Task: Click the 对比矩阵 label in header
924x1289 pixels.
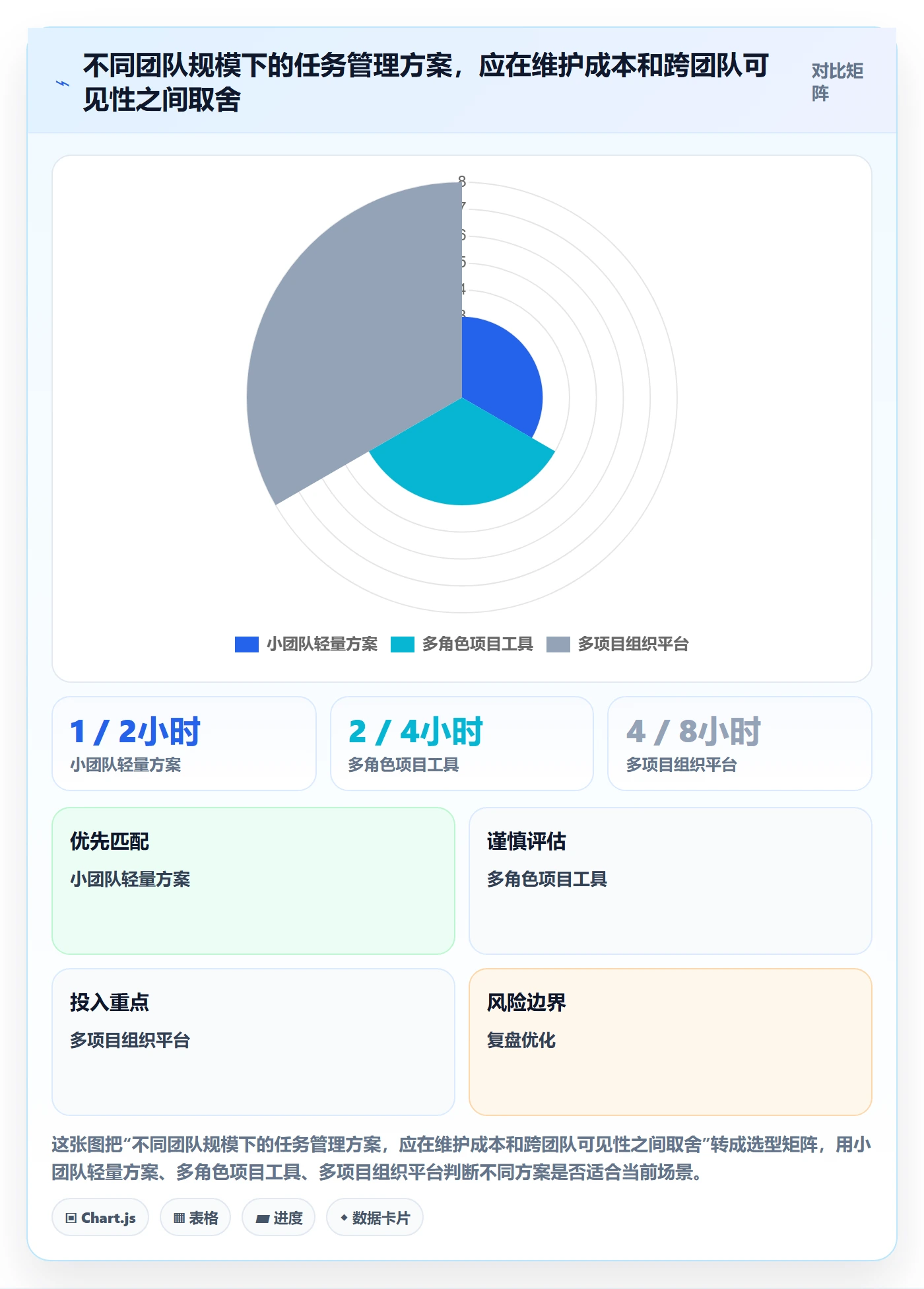Action: pos(838,83)
